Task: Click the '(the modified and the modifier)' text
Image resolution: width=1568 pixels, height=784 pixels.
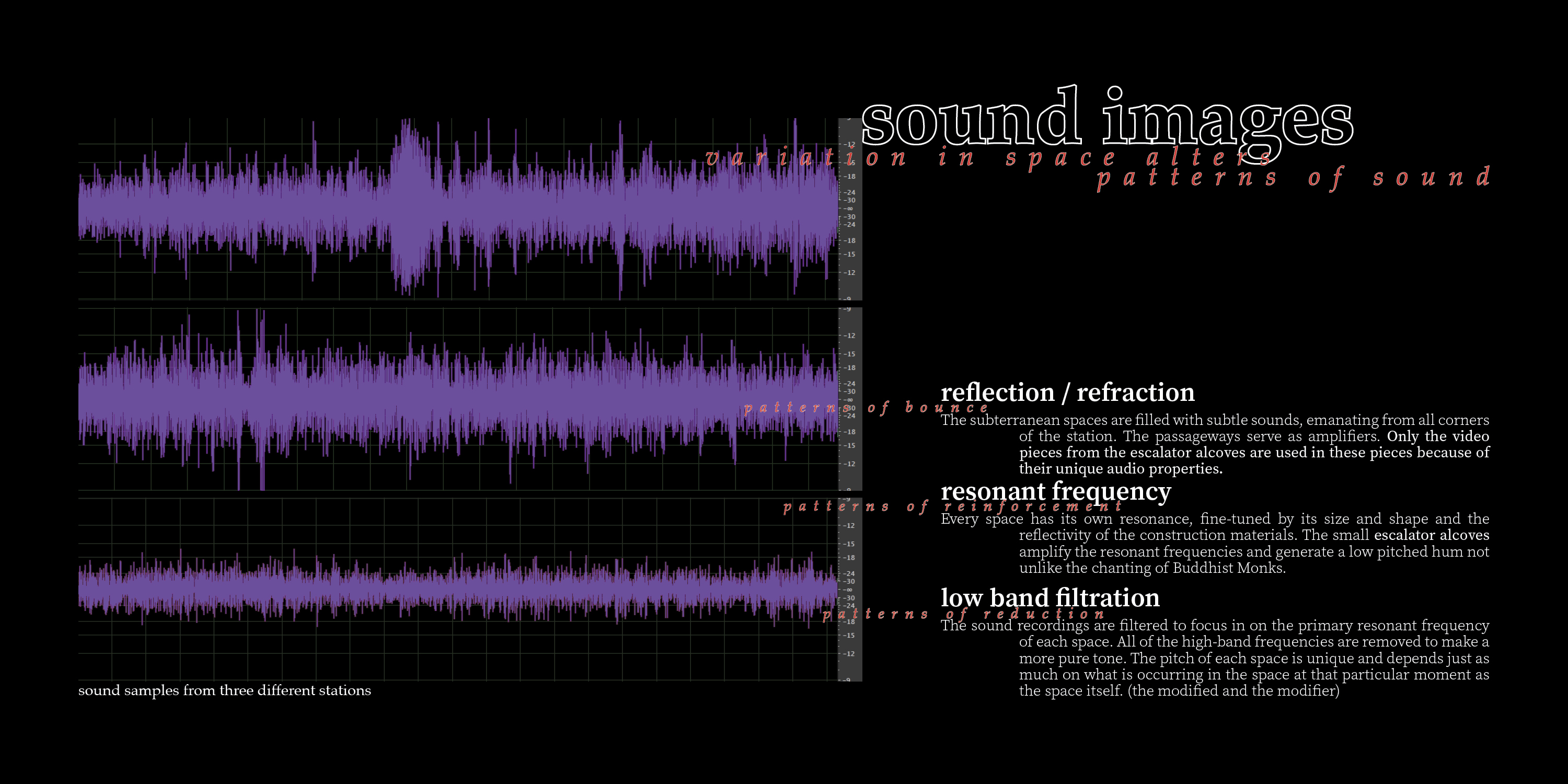Action: coord(1233,691)
